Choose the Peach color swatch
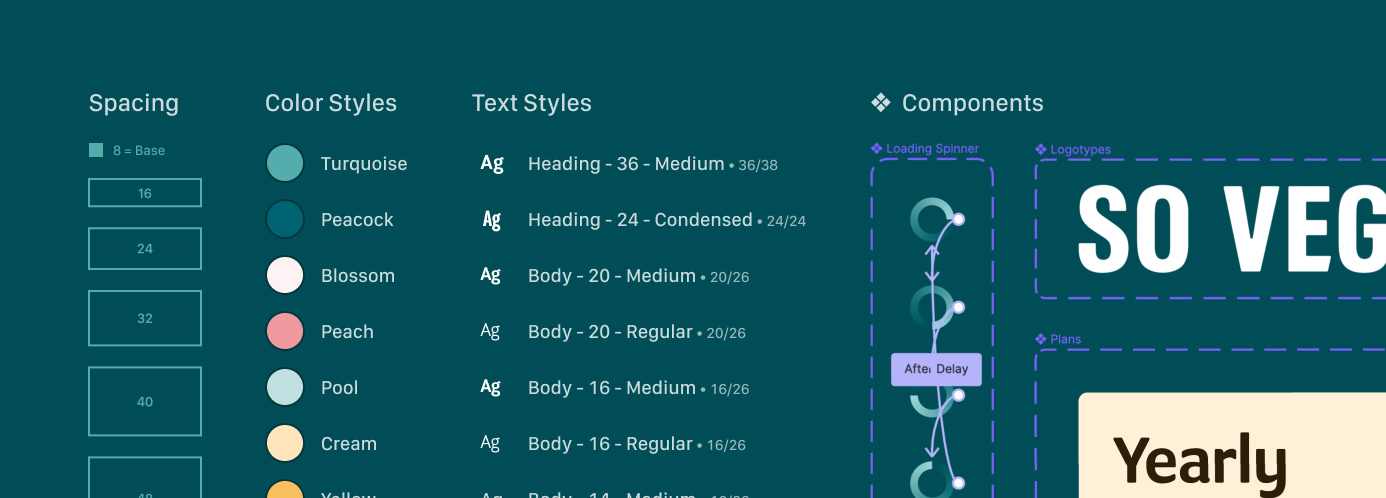1386x498 pixels. pos(285,331)
